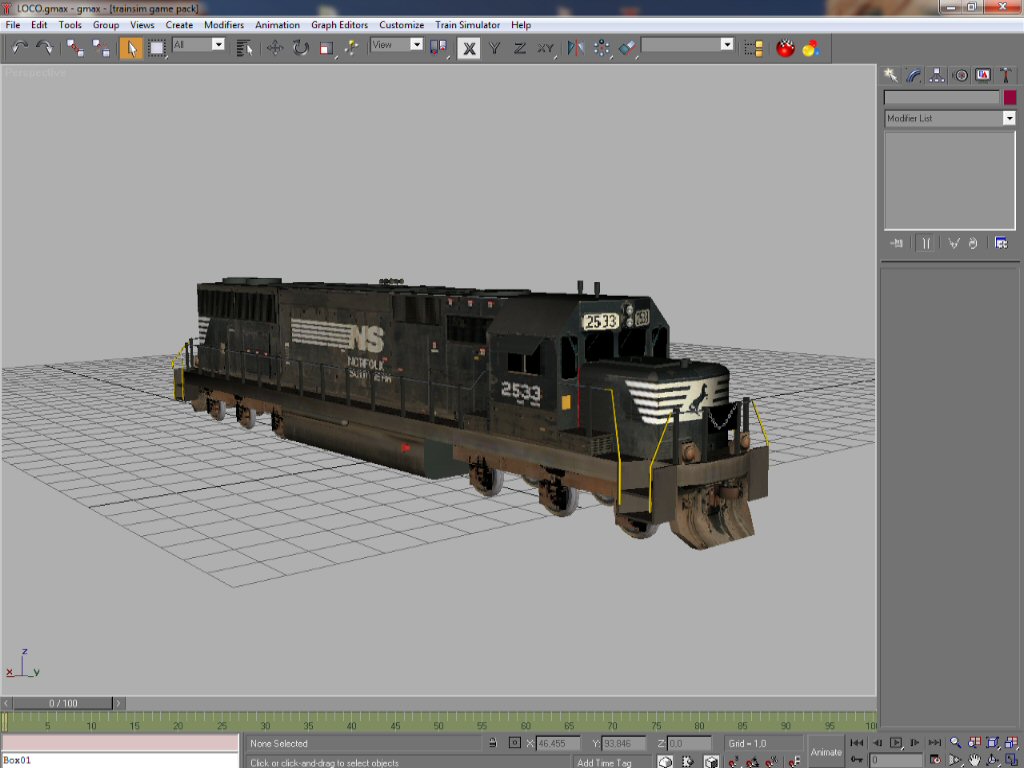Click the current frame number field
This screenshot has height=768, width=1024.
tap(895, 760)
